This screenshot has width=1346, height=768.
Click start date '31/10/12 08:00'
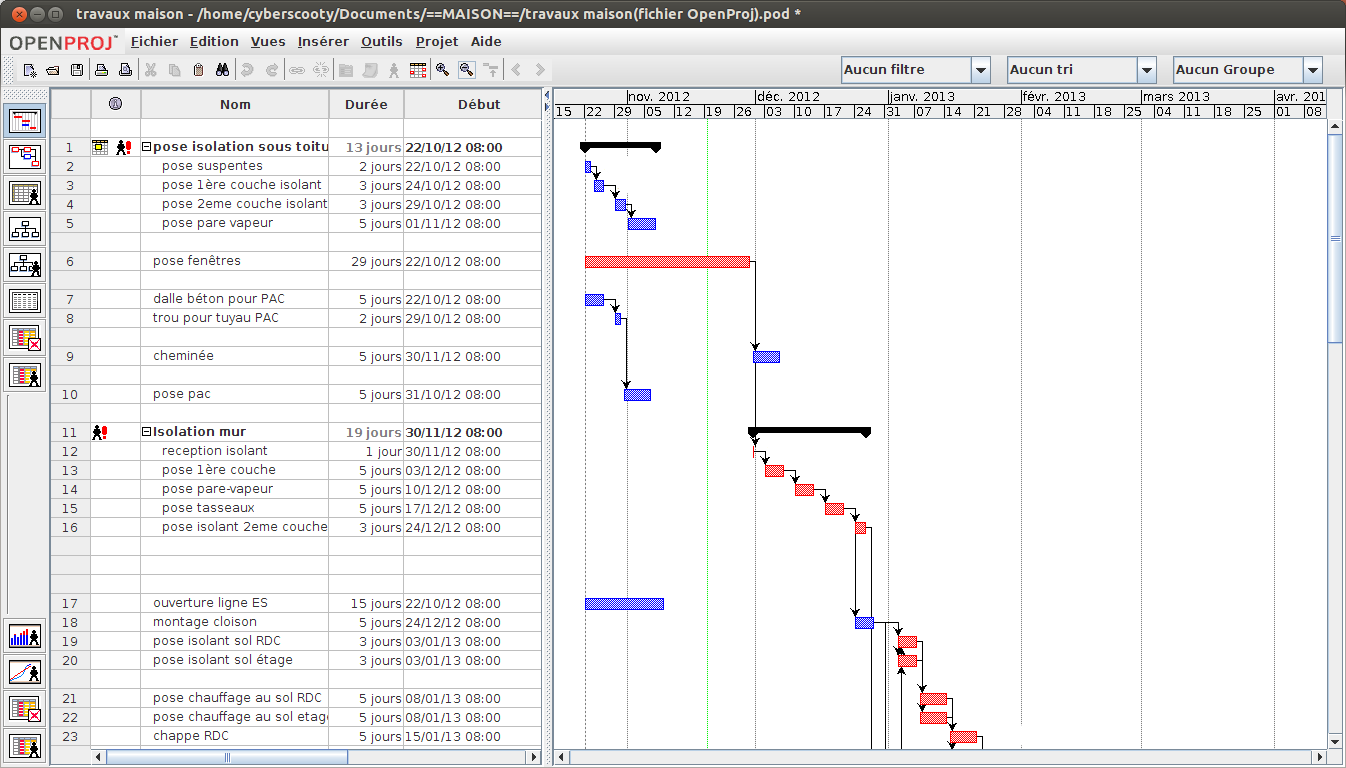coord(454,395)
